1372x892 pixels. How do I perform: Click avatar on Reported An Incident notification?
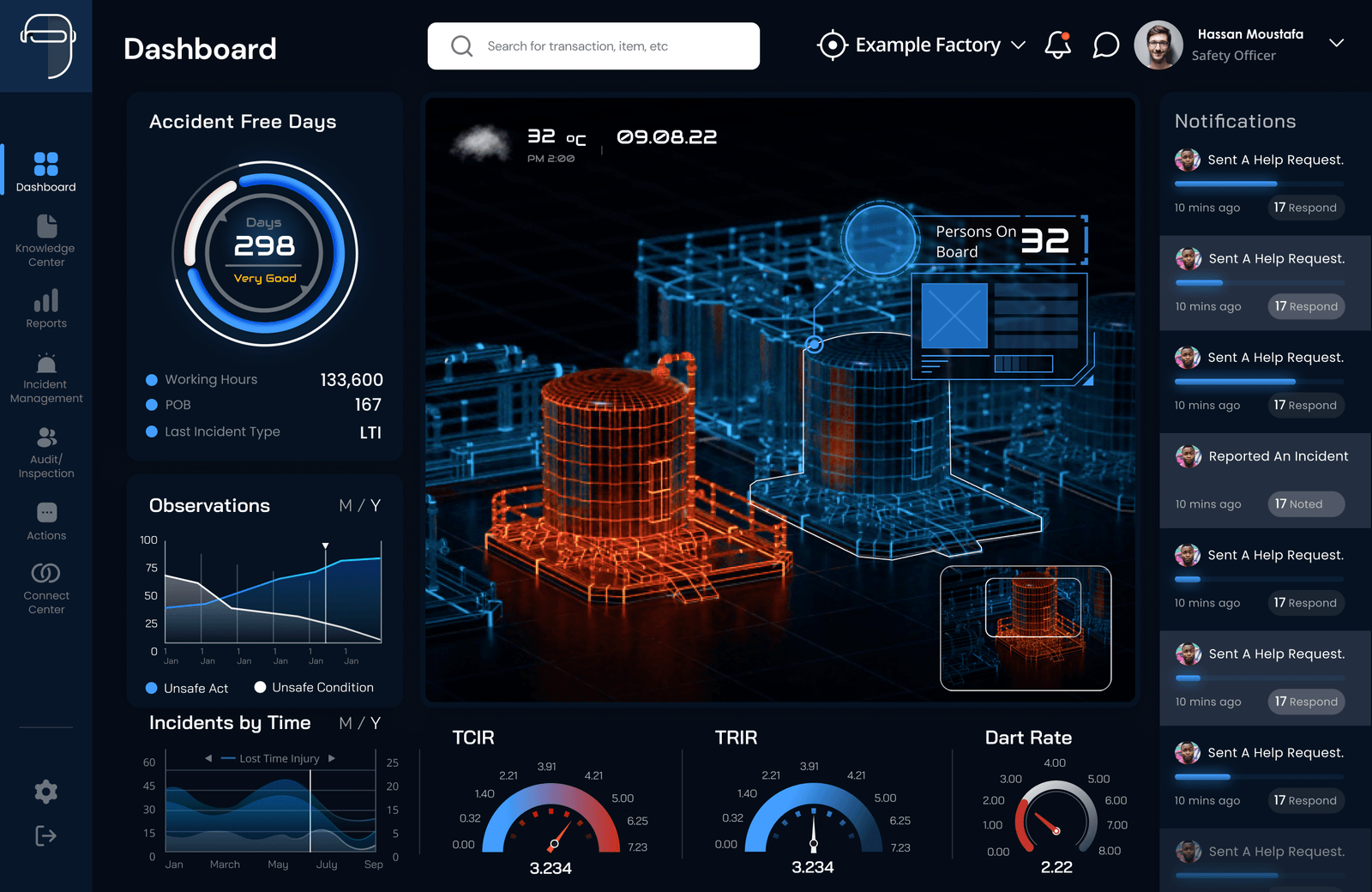click(1188, 456)
